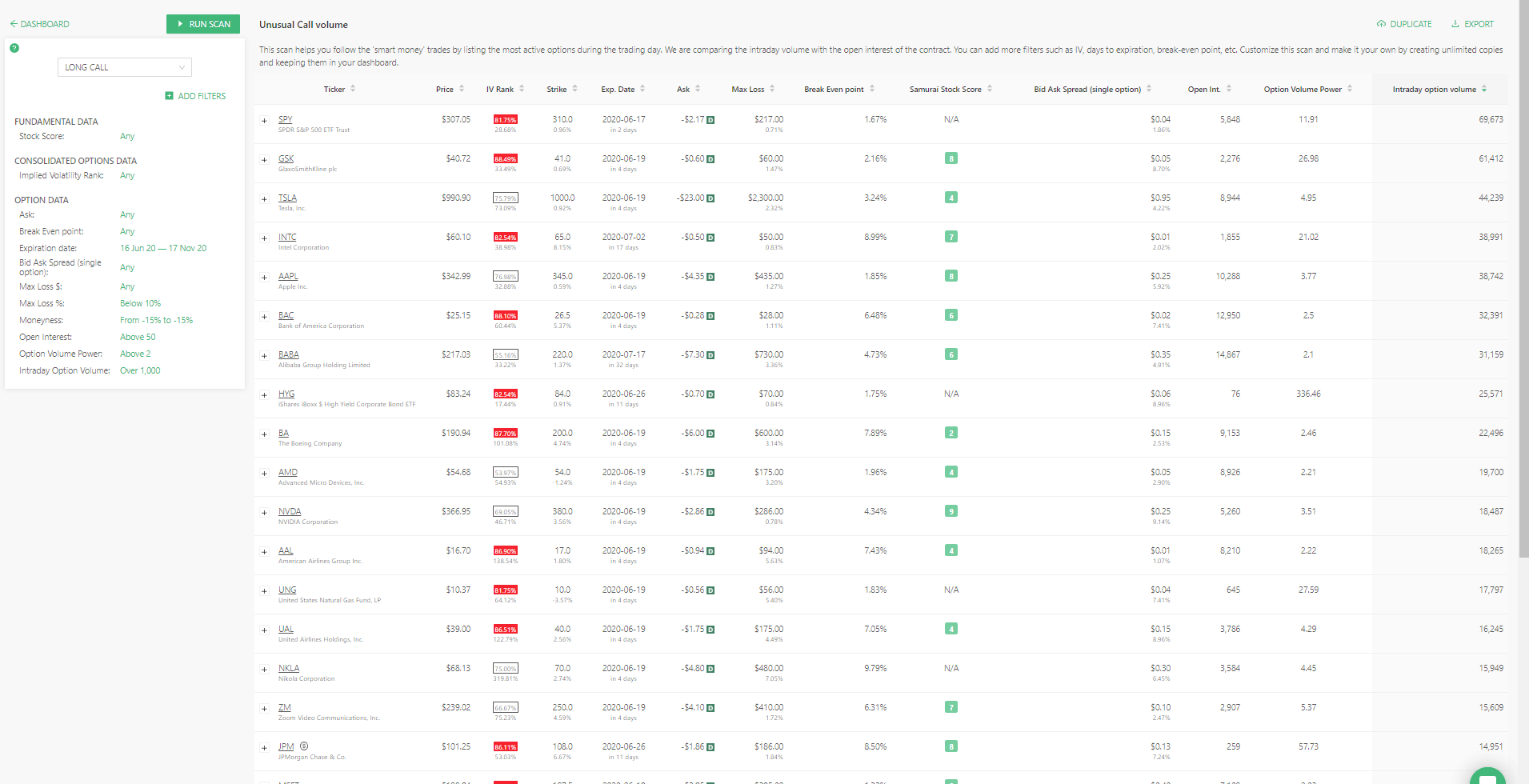Click the RUN SCAN button

pos(202,23)
